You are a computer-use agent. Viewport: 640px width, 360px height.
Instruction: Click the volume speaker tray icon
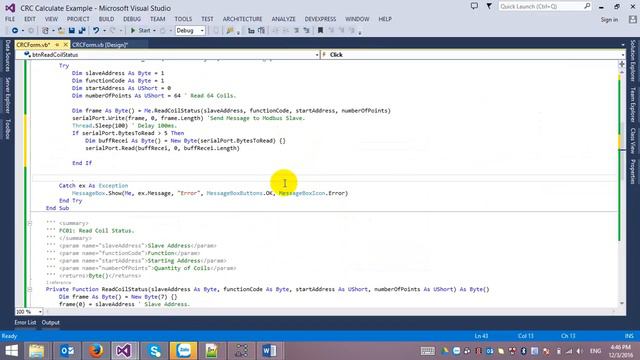(x=579, y=351)
